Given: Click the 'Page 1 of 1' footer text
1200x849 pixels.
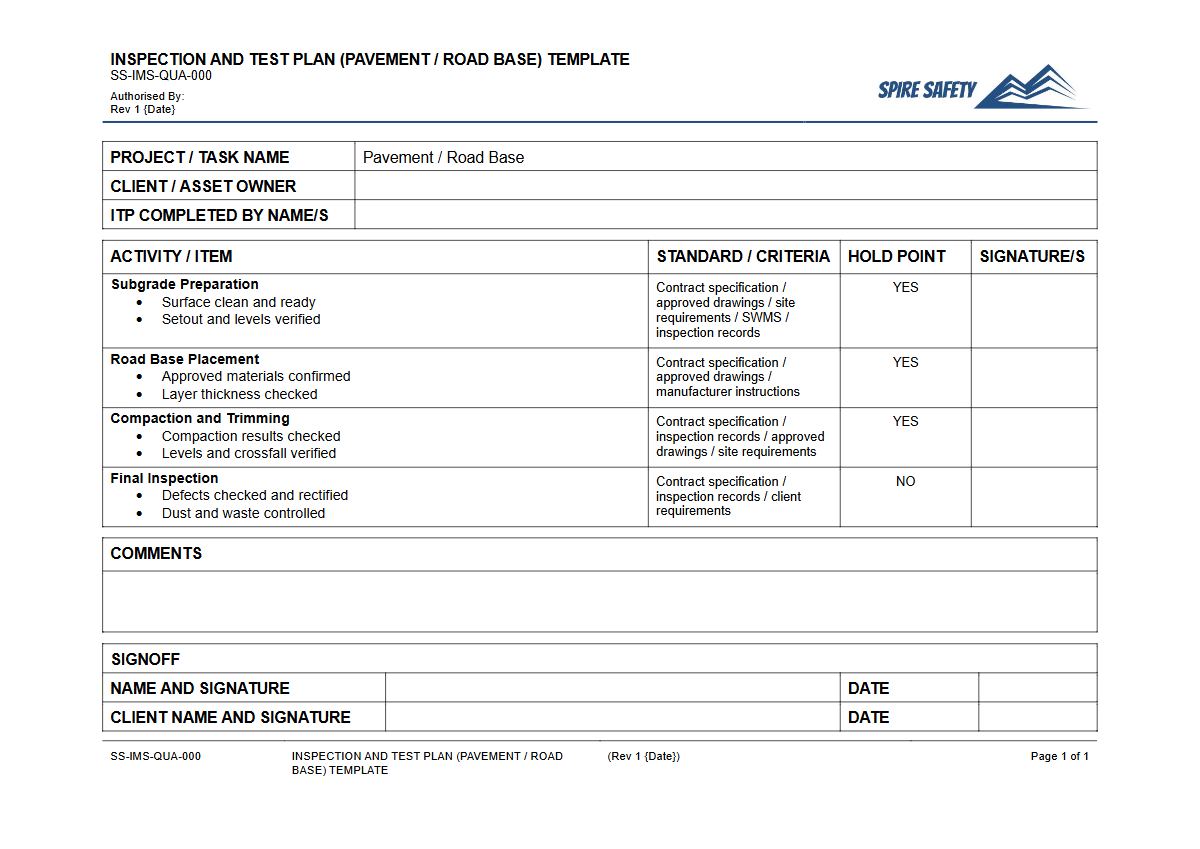Looking at the screenshot, I should point(1060,756).
